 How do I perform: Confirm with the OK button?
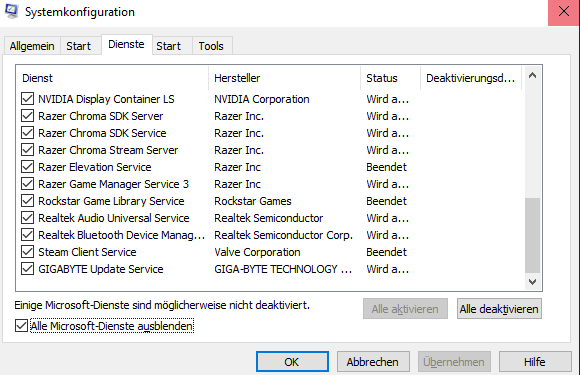click(x=292, y=362)
